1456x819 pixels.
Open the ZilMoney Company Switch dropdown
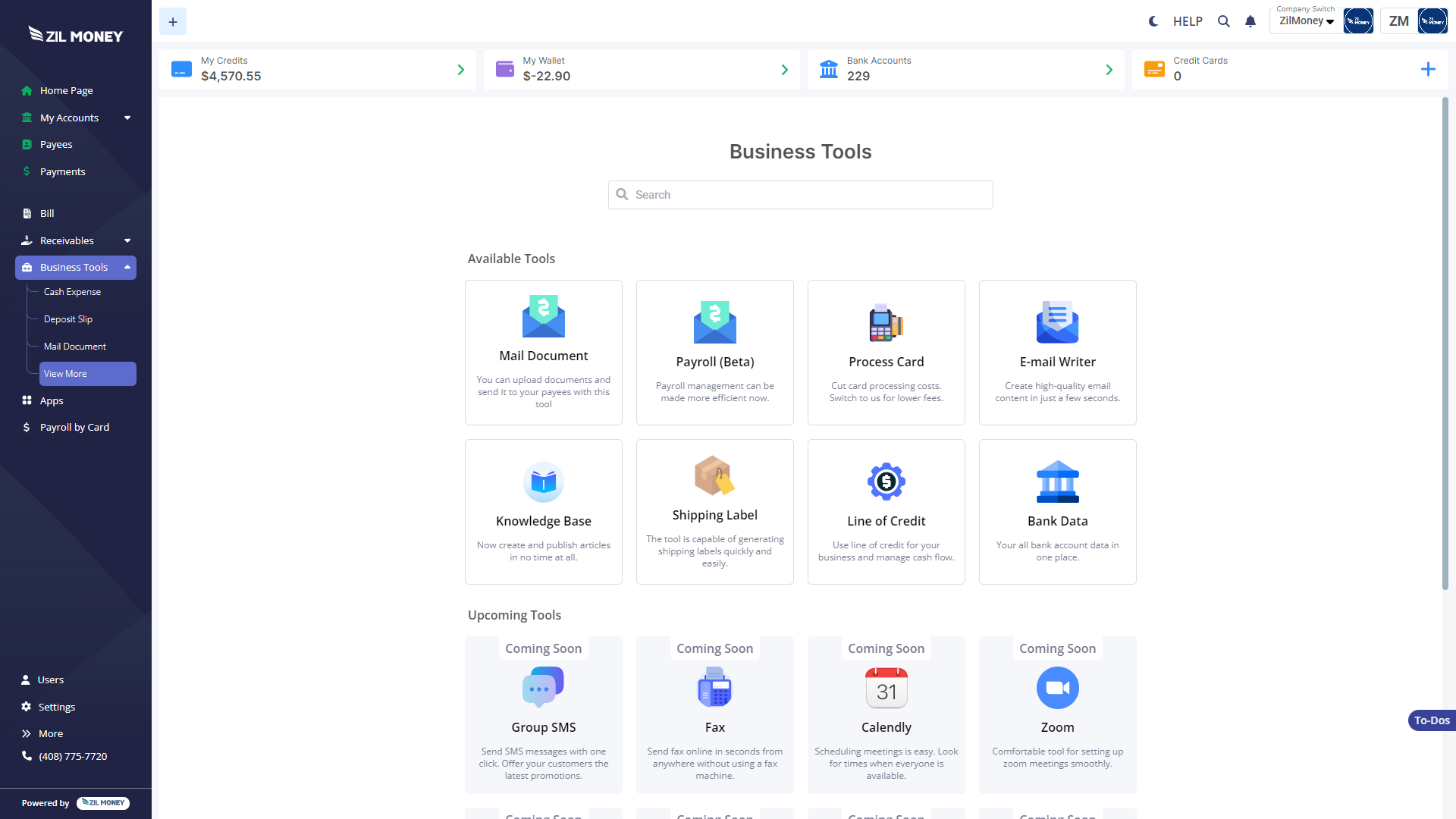1306,21
